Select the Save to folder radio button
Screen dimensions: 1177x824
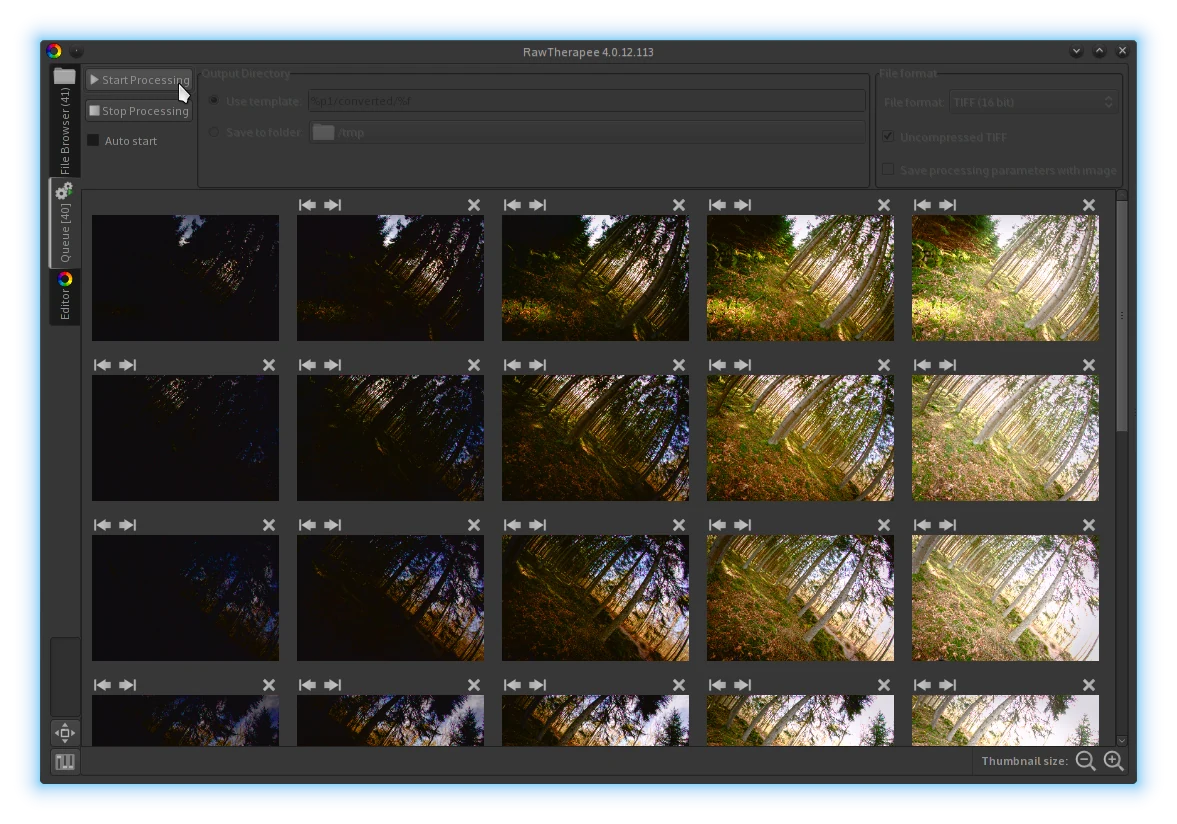pos(214,132)
